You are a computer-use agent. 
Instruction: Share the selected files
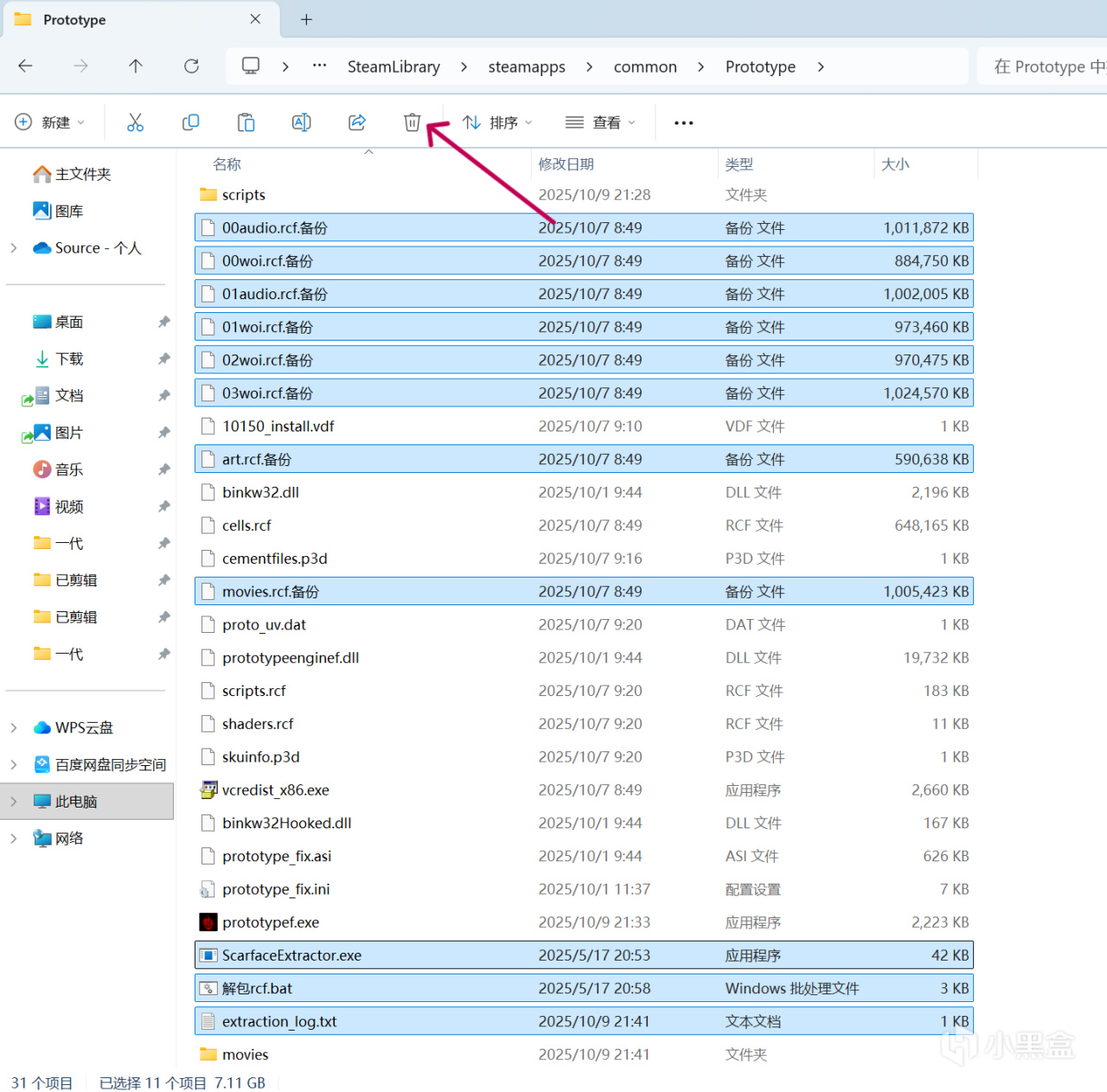[x=357, y=123]
